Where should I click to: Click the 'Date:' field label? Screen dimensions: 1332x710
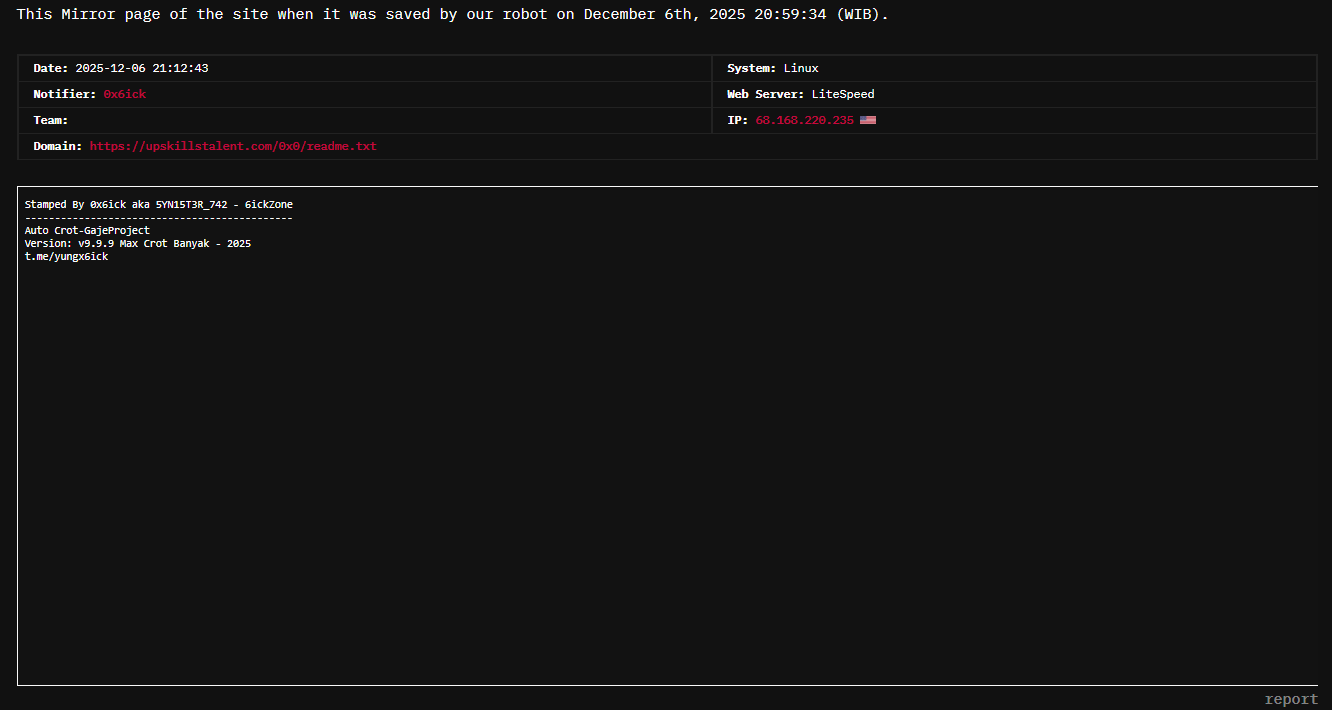(x=51, y=68)
